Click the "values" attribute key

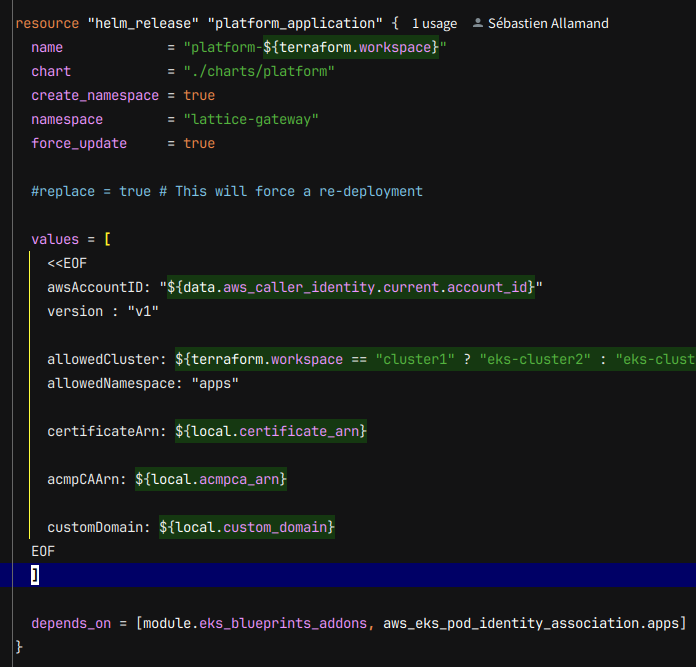(55, 239)
